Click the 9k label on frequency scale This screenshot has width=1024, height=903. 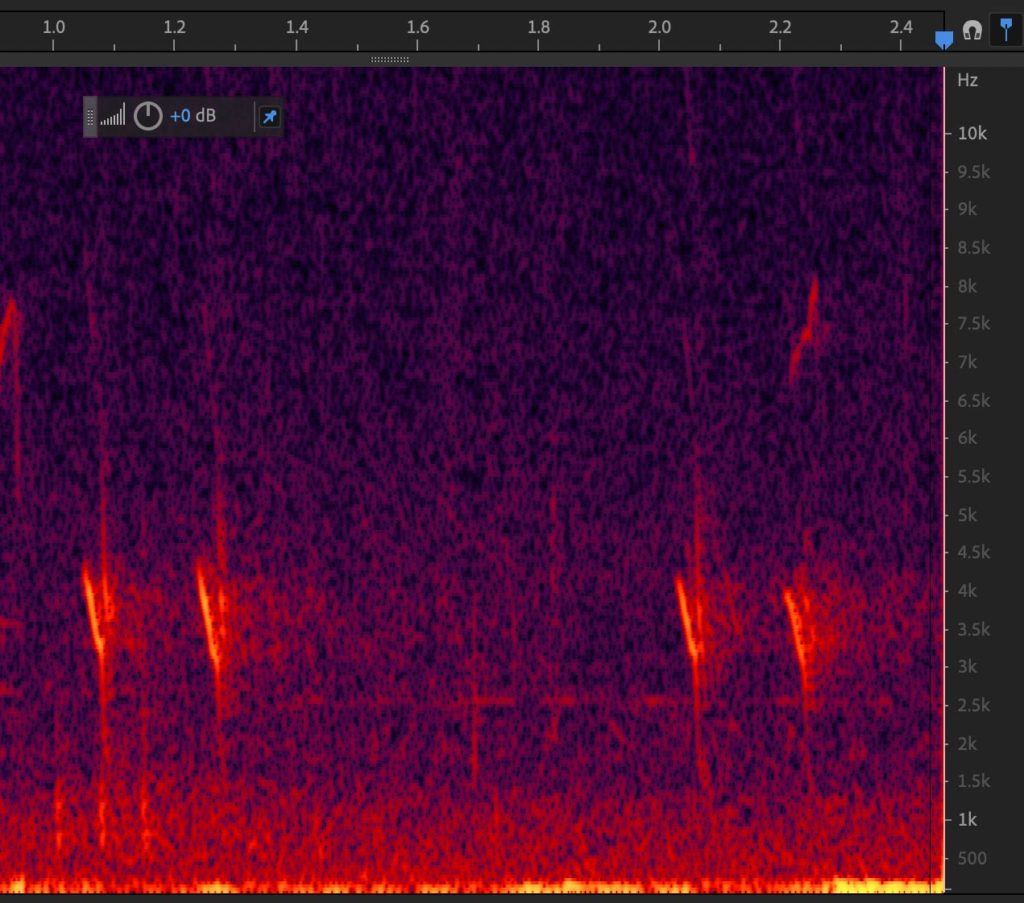(x=967, y=209)
